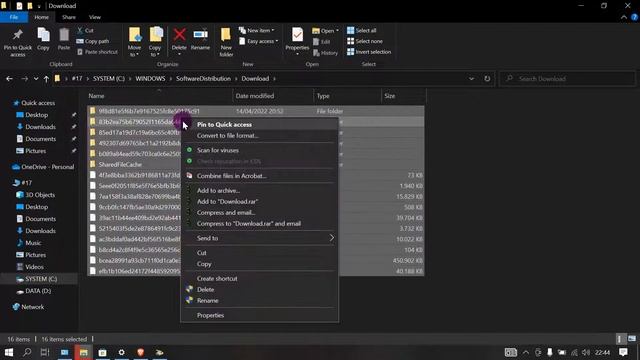Click Edit in the Open group

(322, 42)
